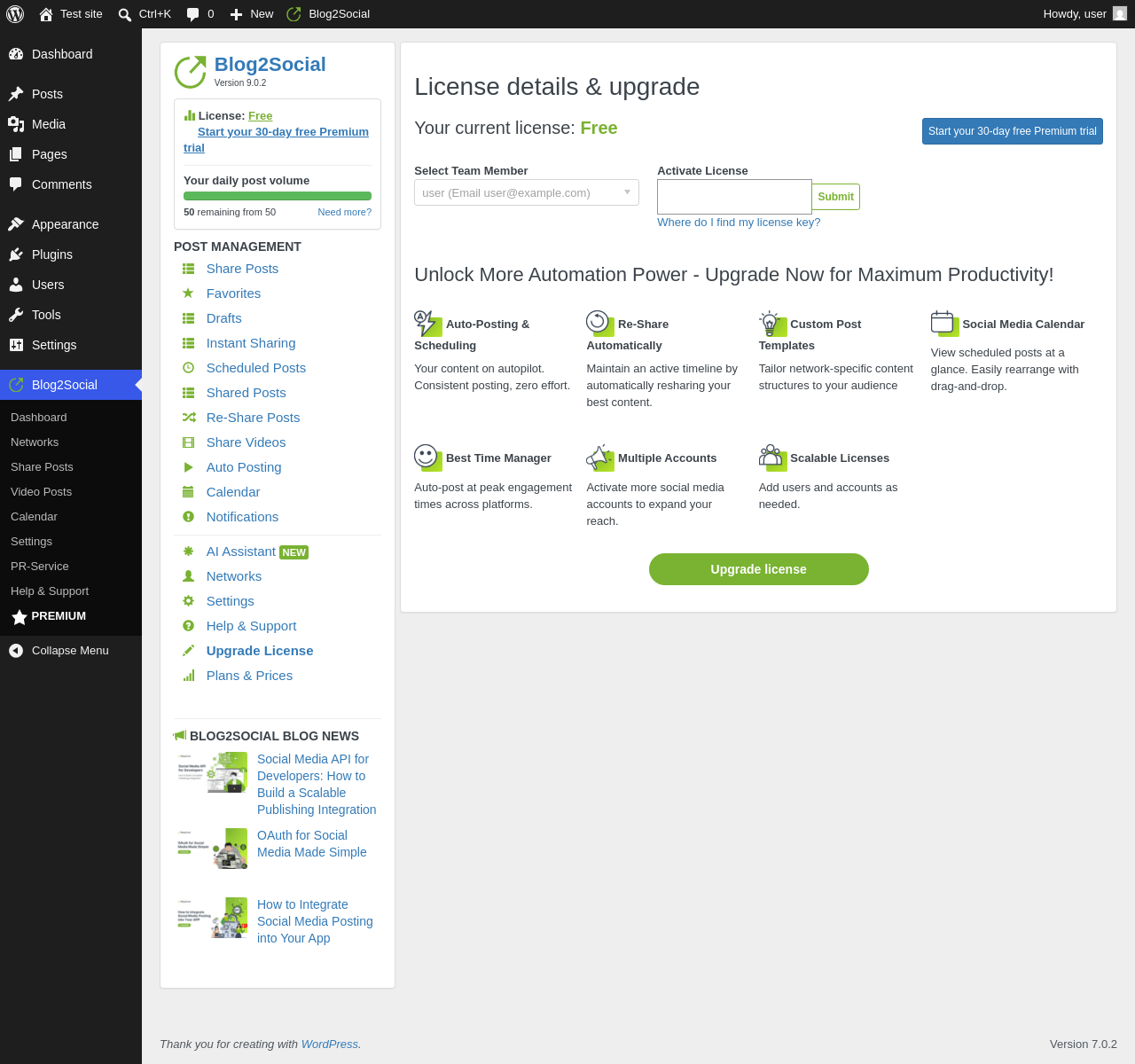Click the green Upgrade license button
This screenshot has width=1135, height=1064.
click(x=759, y=569)
